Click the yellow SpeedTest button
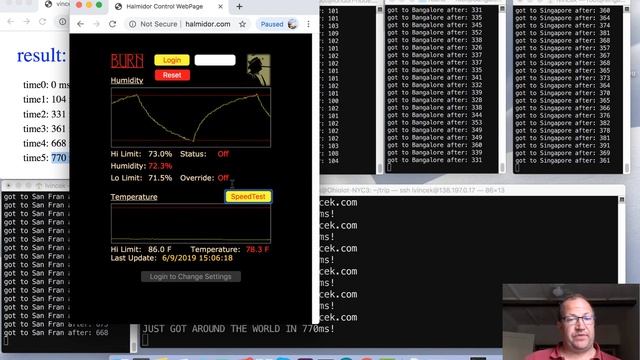This screenshot has height=360, width=640. click(248, 197)
